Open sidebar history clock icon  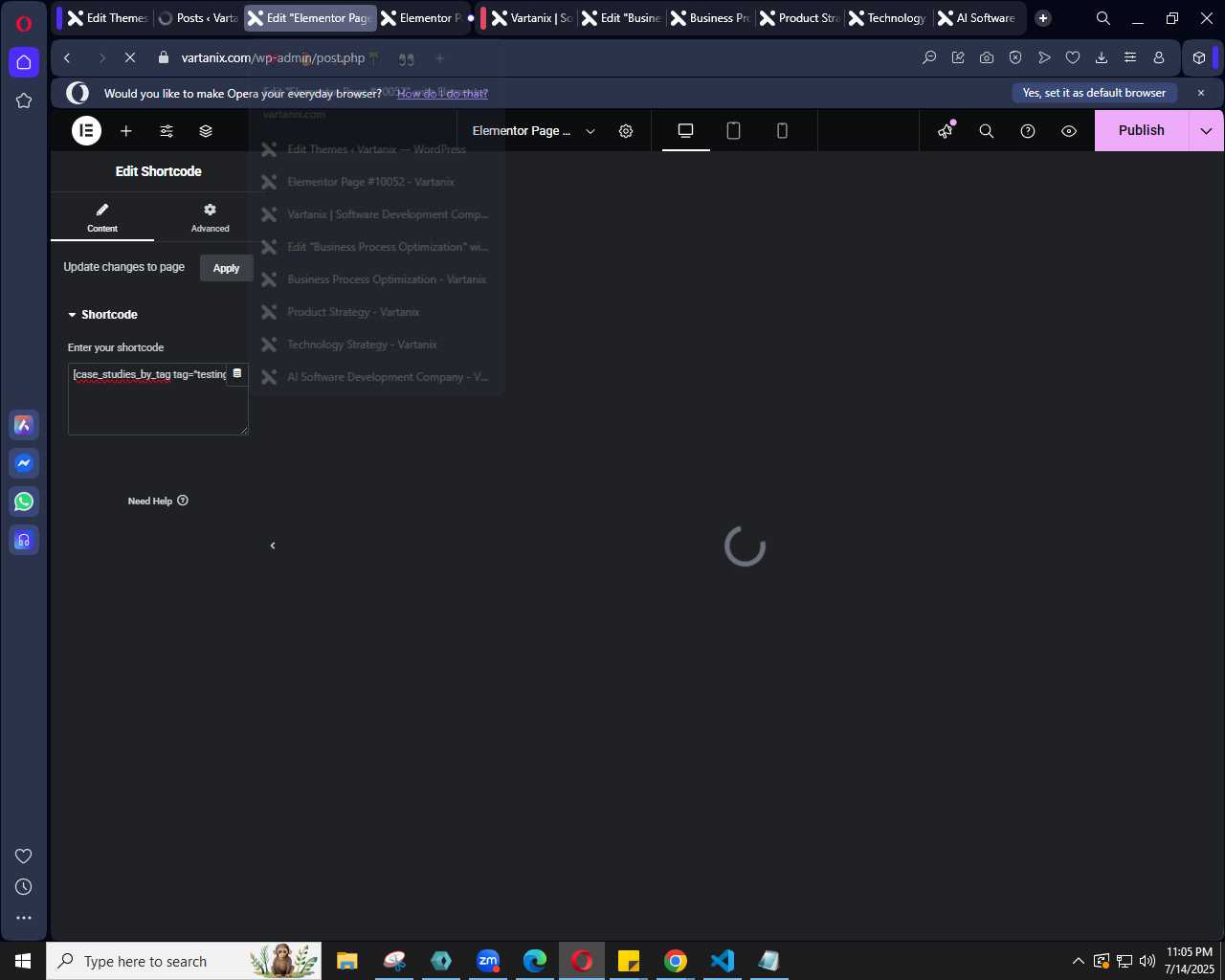click(24, 887)
